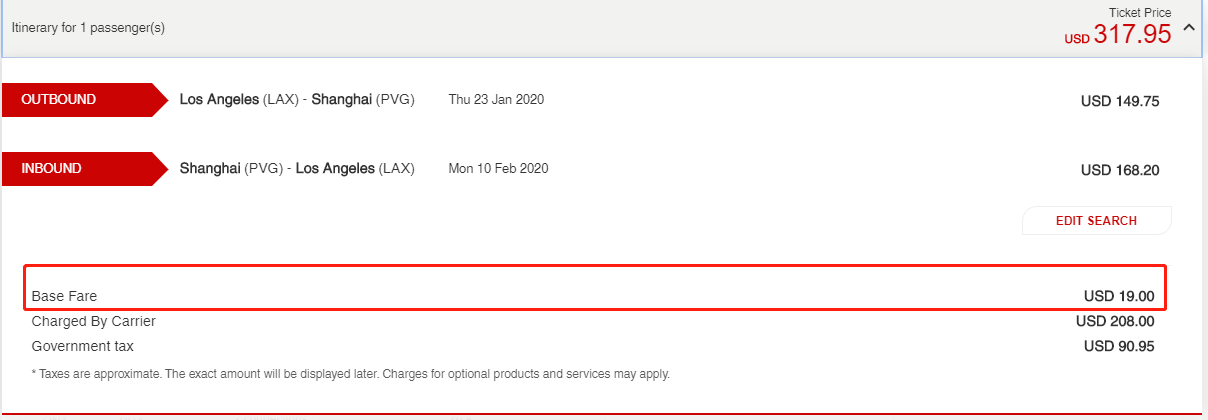Click inbound price USD 168.20
Viewport: 1208px width, 420px height.
1120,170
